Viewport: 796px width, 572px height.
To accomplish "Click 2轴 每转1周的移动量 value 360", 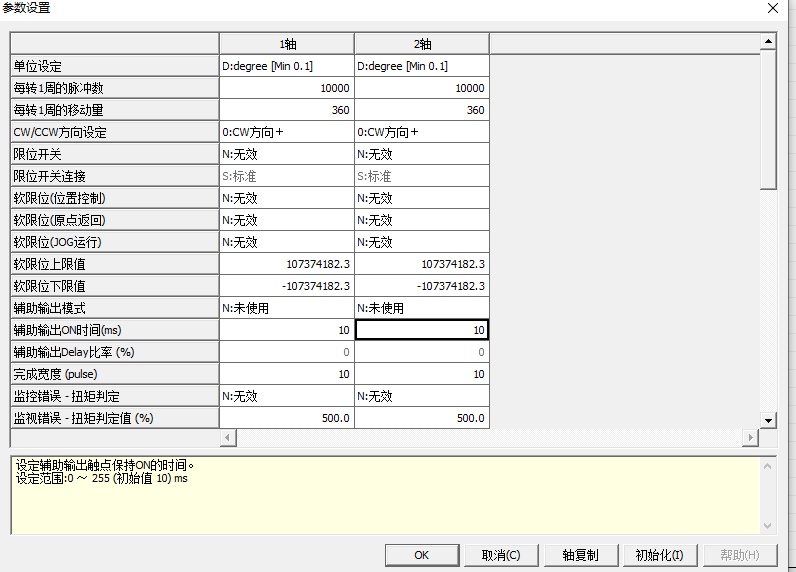I will coord(421,110).
